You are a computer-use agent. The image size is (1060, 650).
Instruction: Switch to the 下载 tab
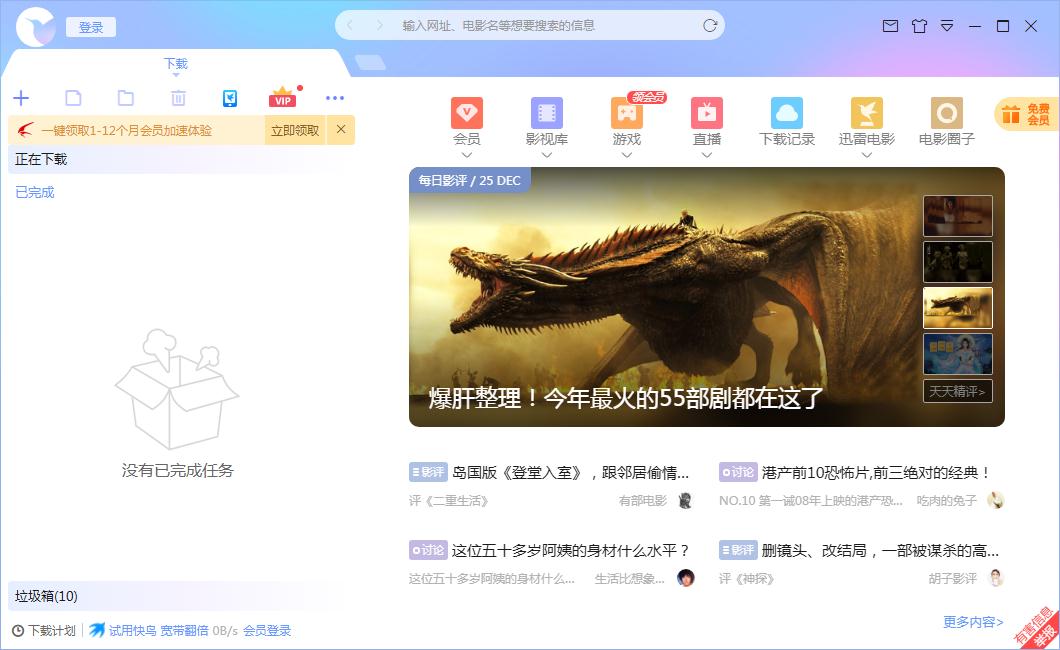point(176,64)
